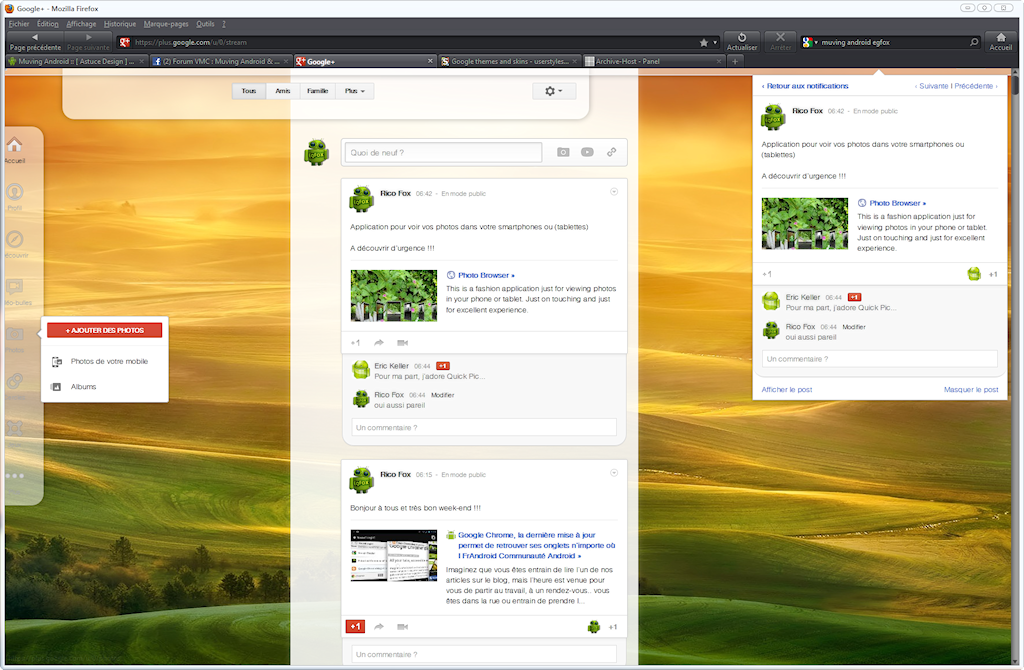Open the Affichage menu
Screen dimensions: 1024x670
tap(81, 24)
